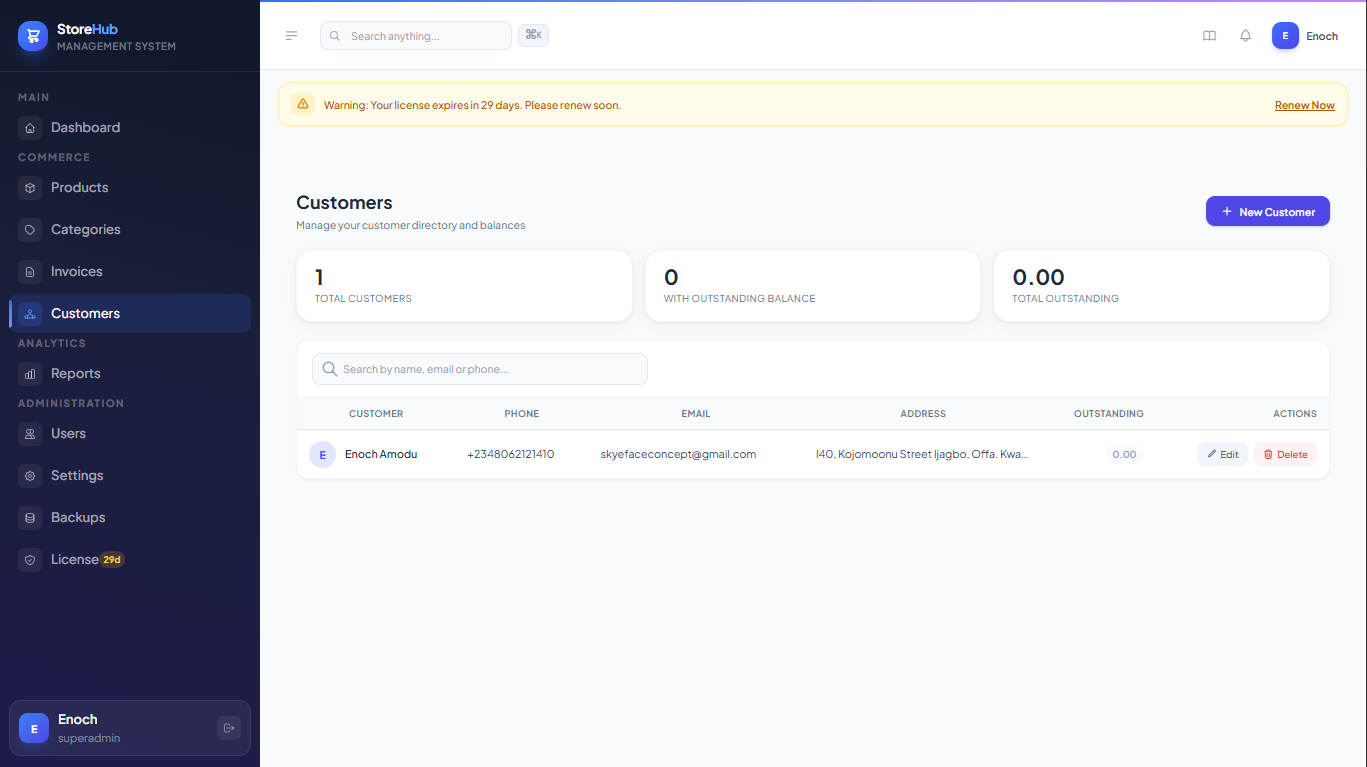The image size is (1367, 767).
Task: Click the Enoch Amodu customer name
Action: click(x=381, y=454)
